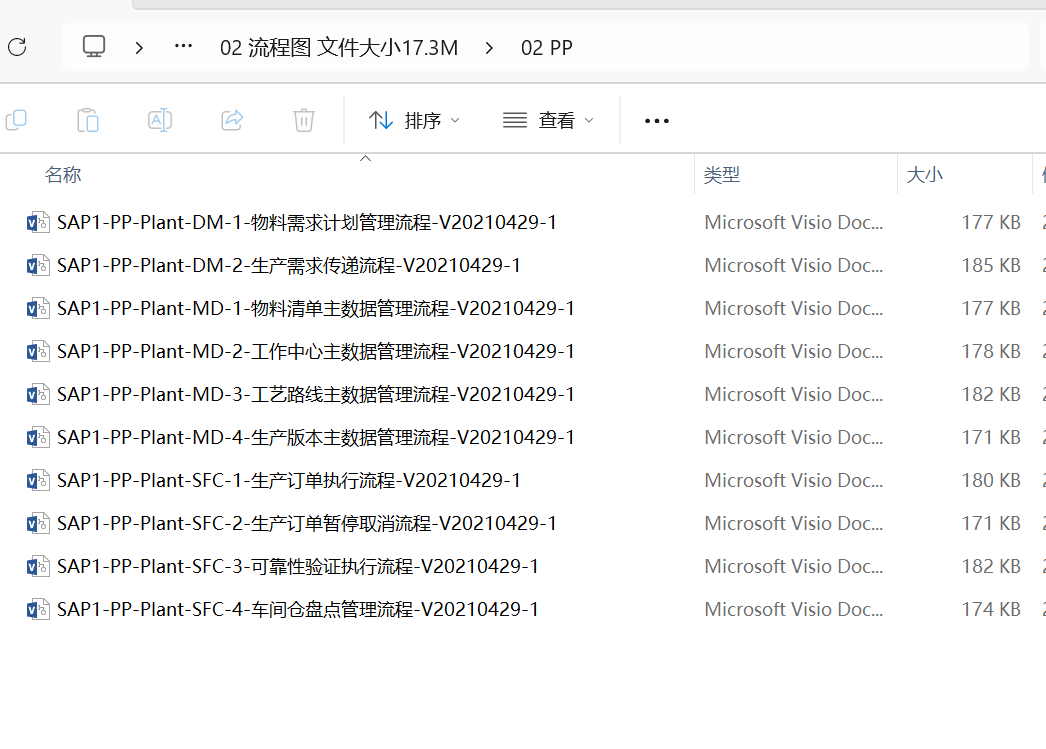Click the refresh icon in address bar
The width and height of the screenshot is (1046, 749).
[17, 47]
